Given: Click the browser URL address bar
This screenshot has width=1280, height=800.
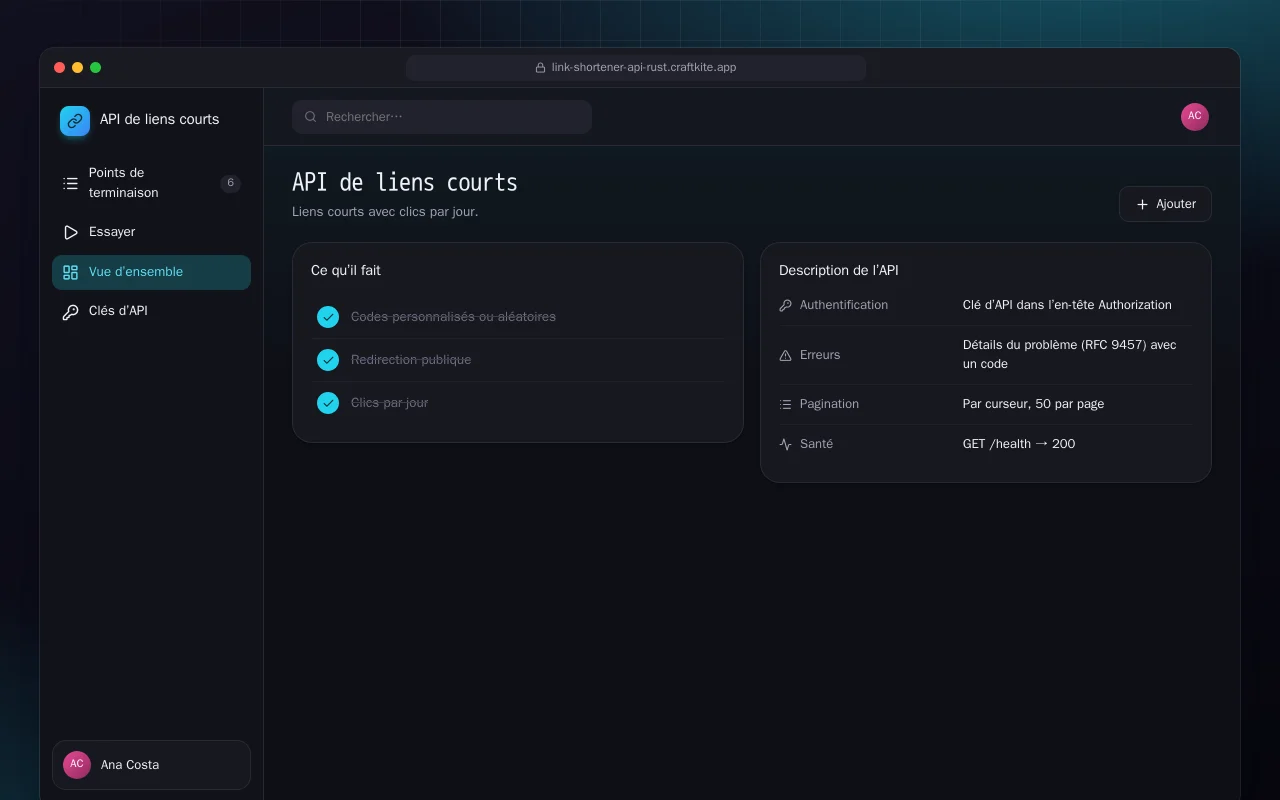Looking at the screenshot, I should coord(636,68).
